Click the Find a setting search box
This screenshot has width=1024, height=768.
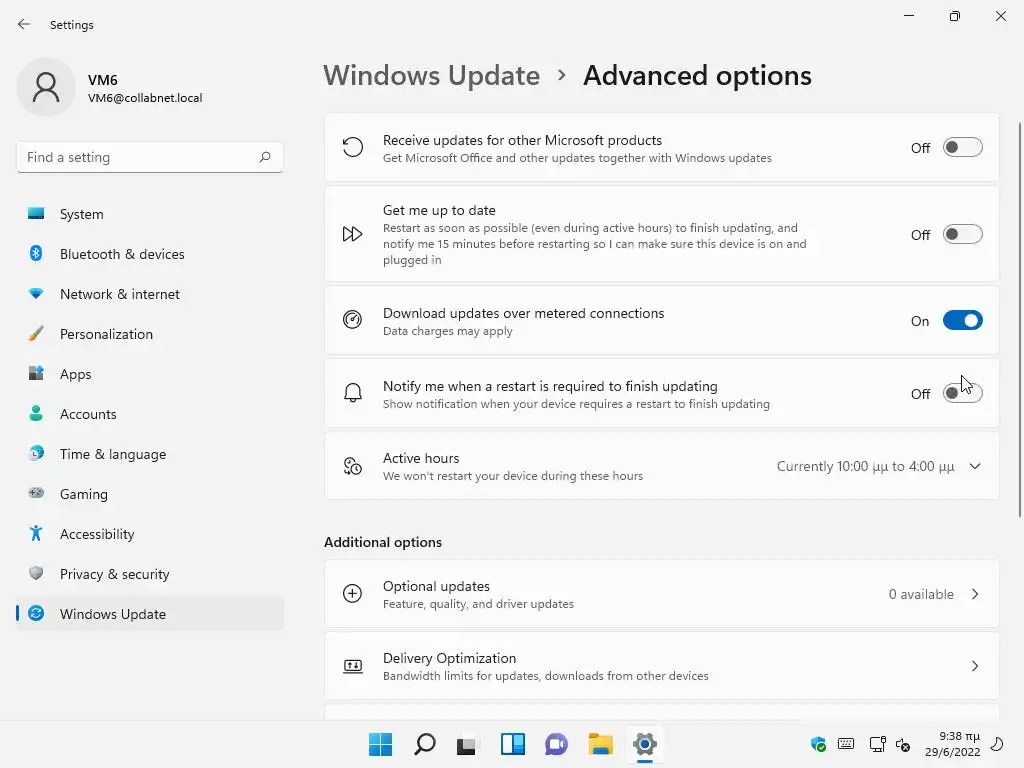pos(150,157)
